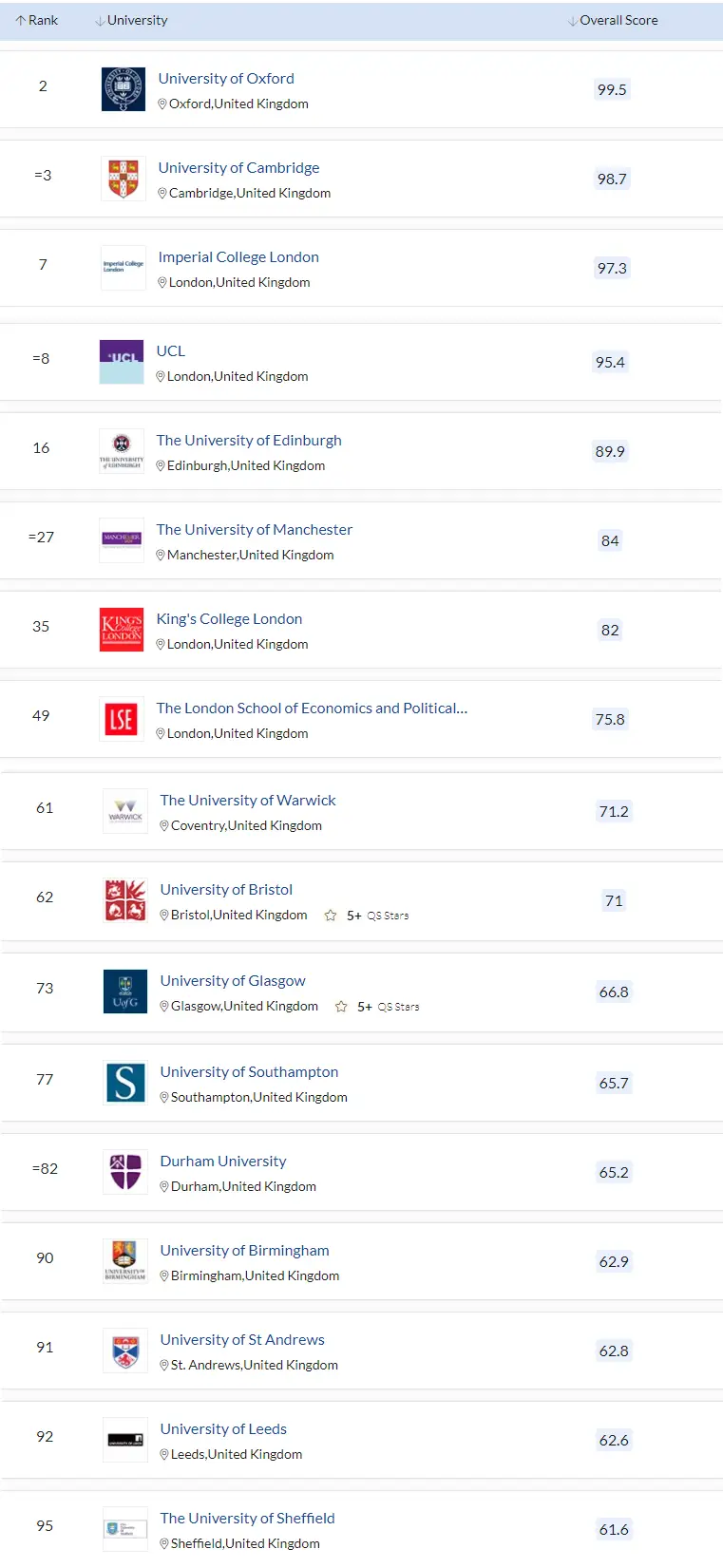This screenshot has height=1568, width=723.
Task: Sort the table by University column
Action: (132, 20)
